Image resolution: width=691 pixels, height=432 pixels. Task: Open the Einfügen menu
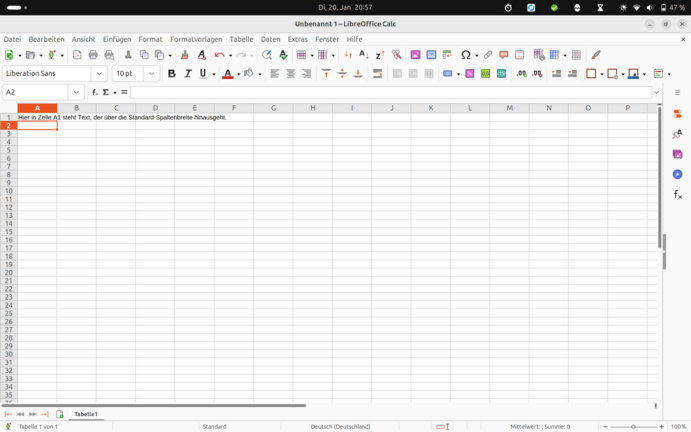coord(117,39)
